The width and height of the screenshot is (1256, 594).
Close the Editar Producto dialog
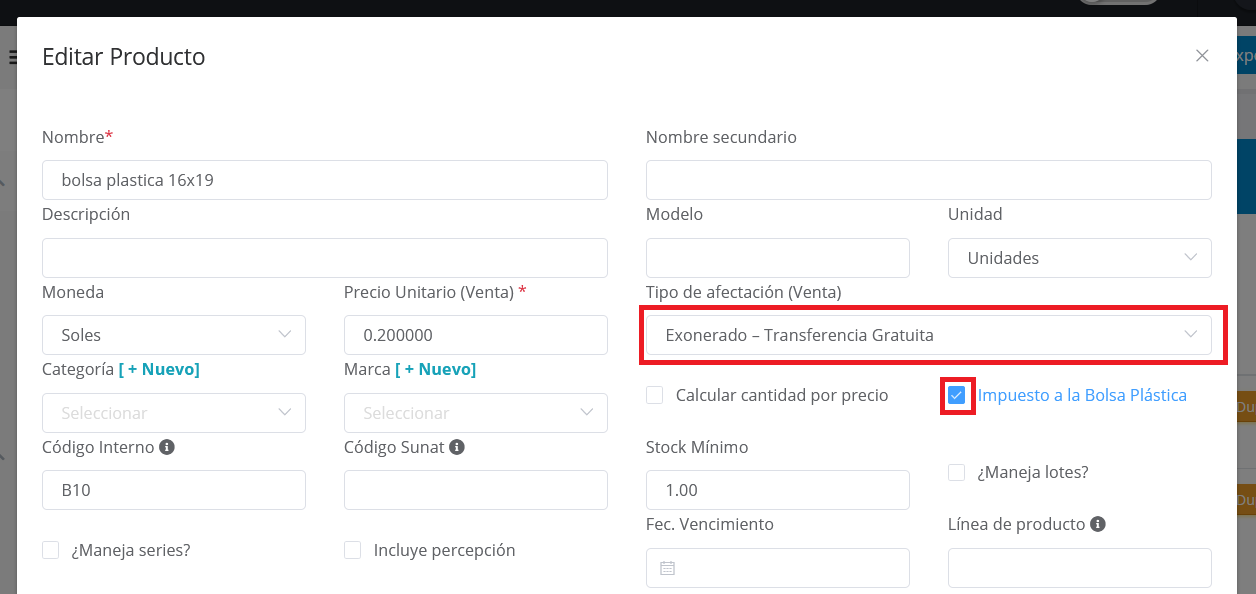pos(1202,56)
